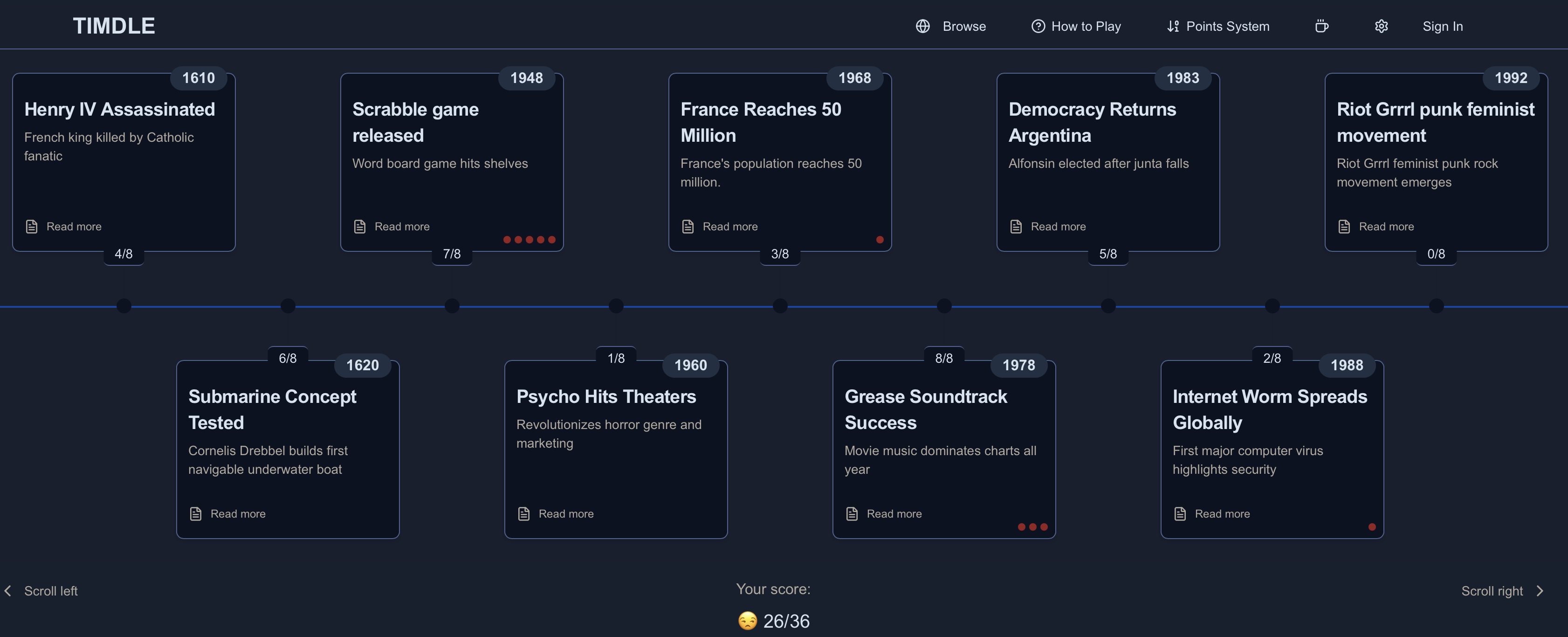Click the 6/8 order label

tap(288, 358)
